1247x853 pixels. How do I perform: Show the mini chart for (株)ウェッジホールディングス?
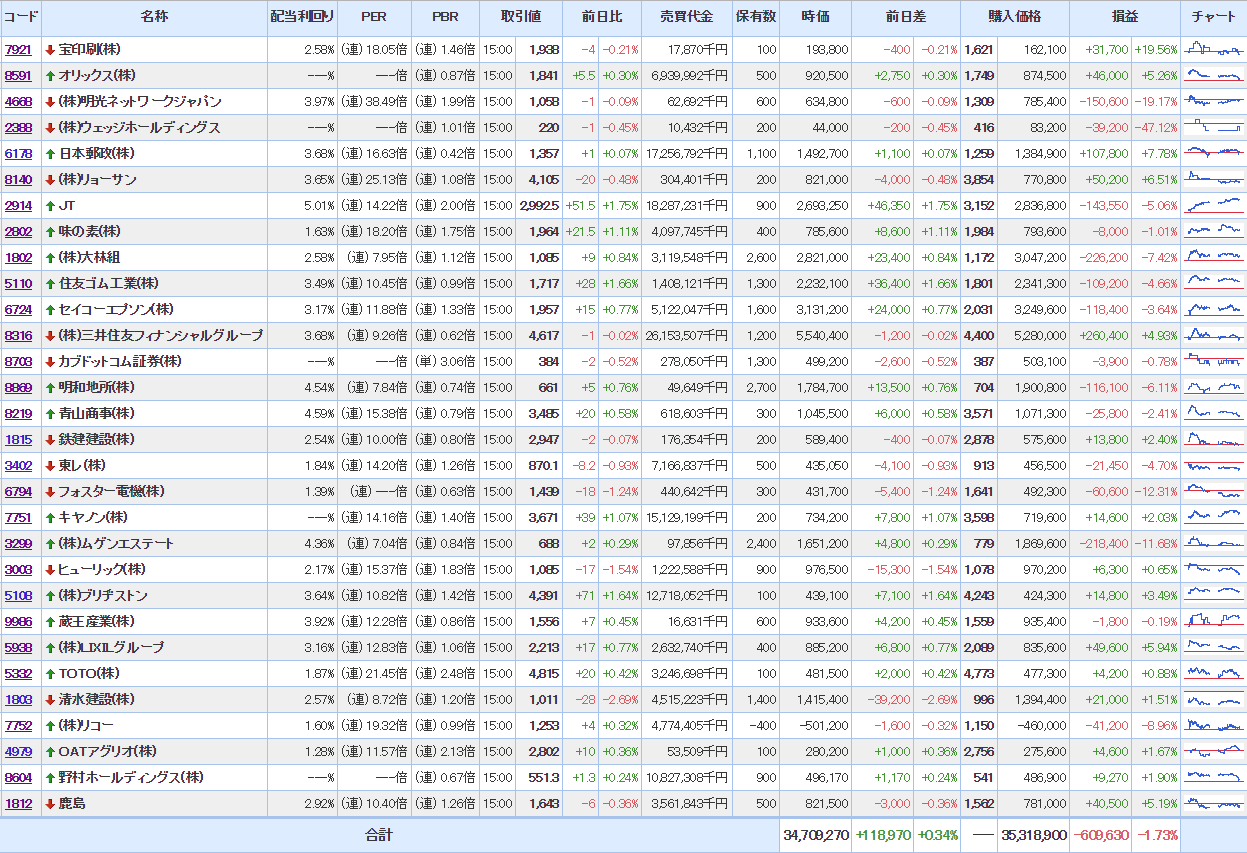coord(1213,127)
